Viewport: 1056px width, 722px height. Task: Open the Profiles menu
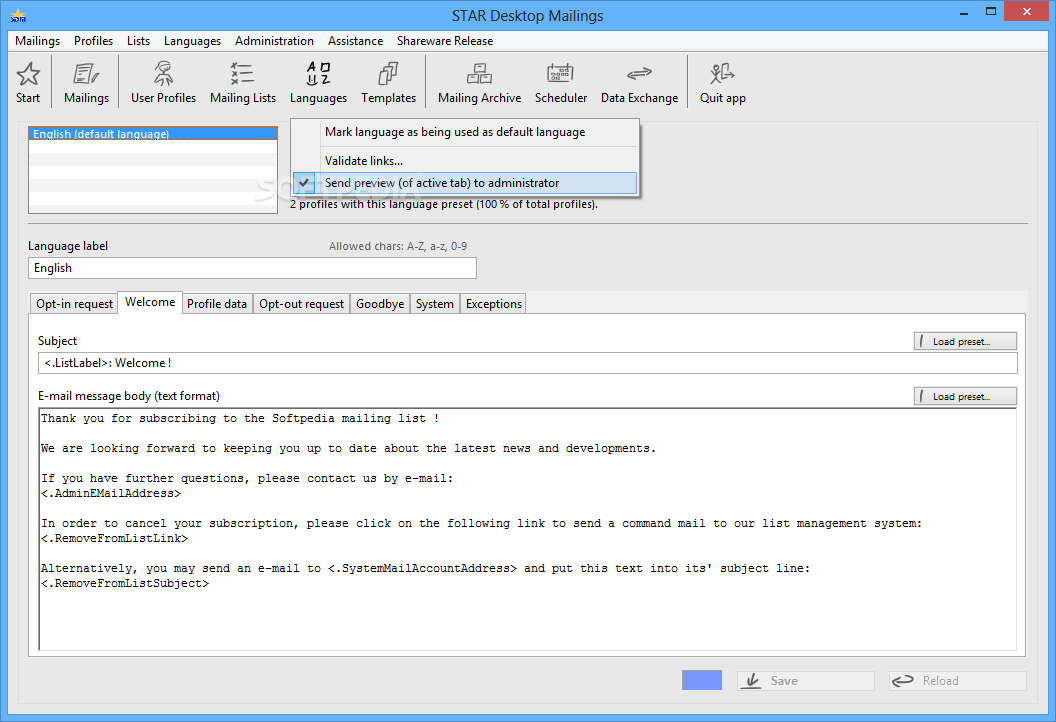tap(93, 40)
